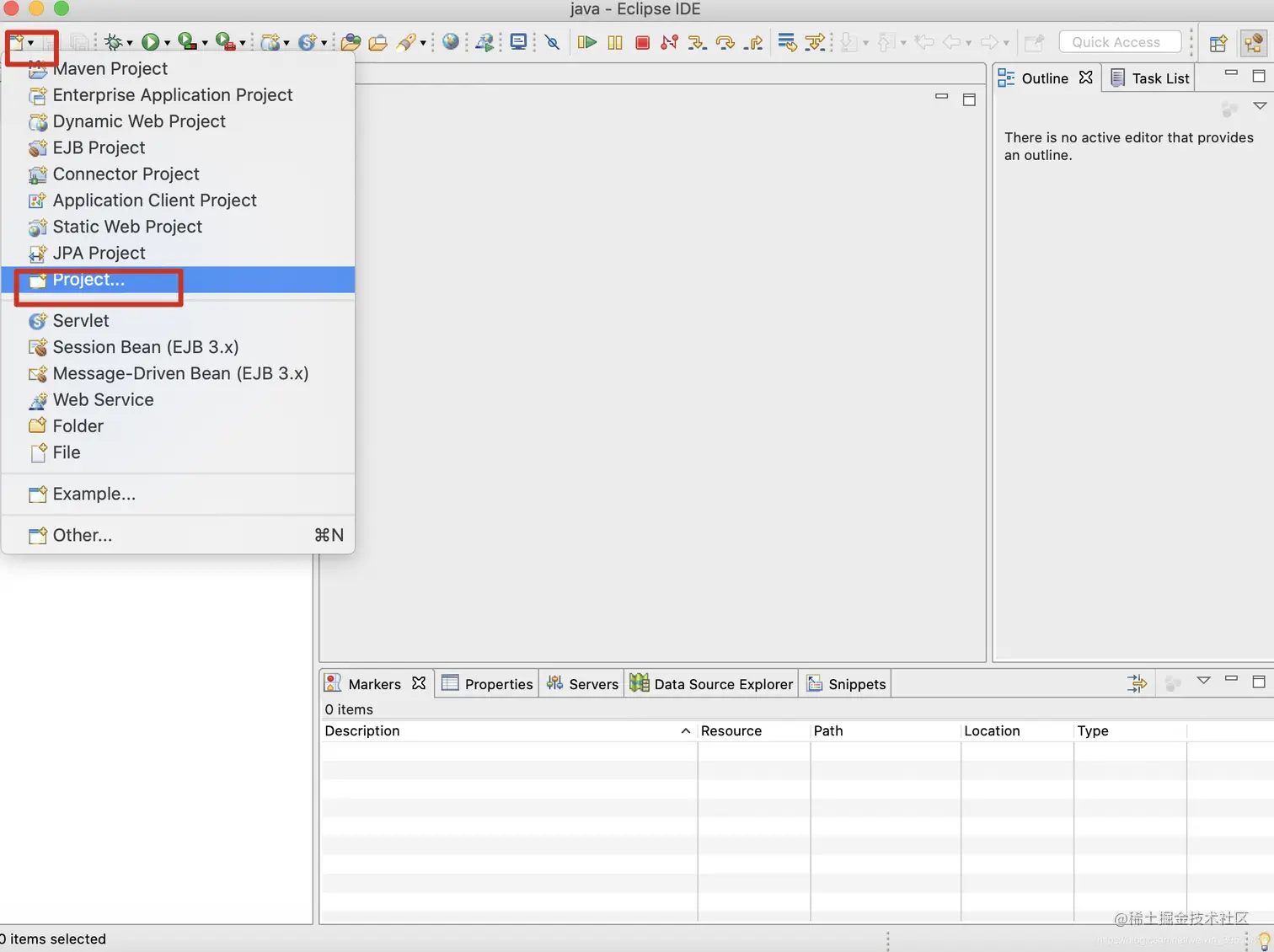Click the Search flashlight icon
Image resolution: width=1274 pixels, height=952 pixels.
[x=406, y=42]
